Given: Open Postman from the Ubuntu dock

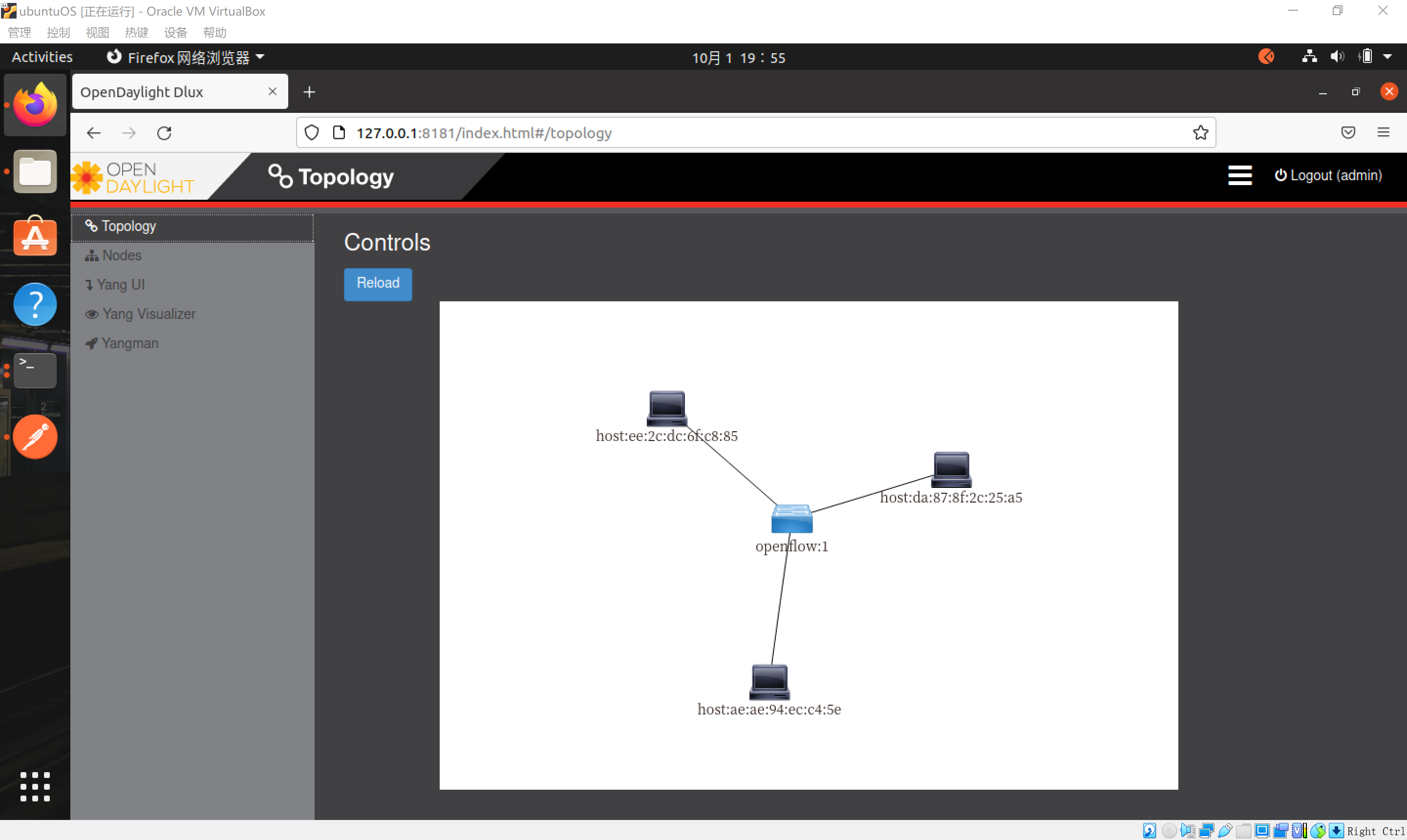Looking at the screenshot, I should 35,437.
